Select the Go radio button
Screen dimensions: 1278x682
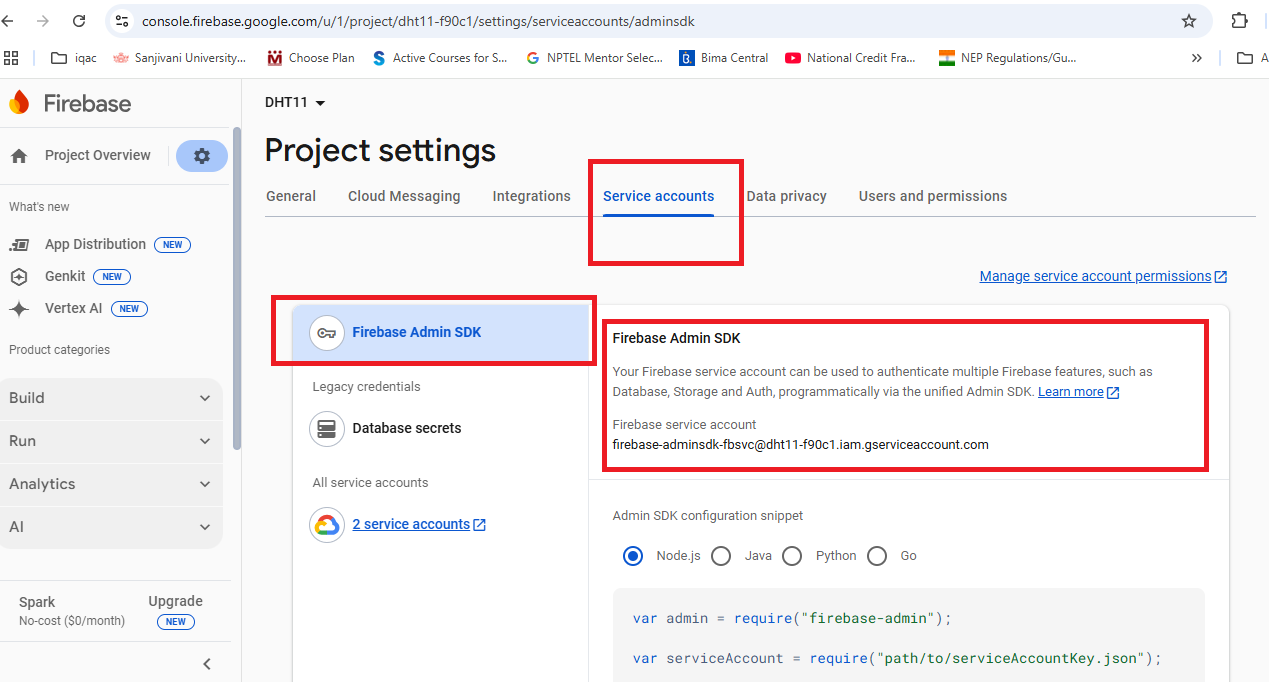click(x=877, y=556)
